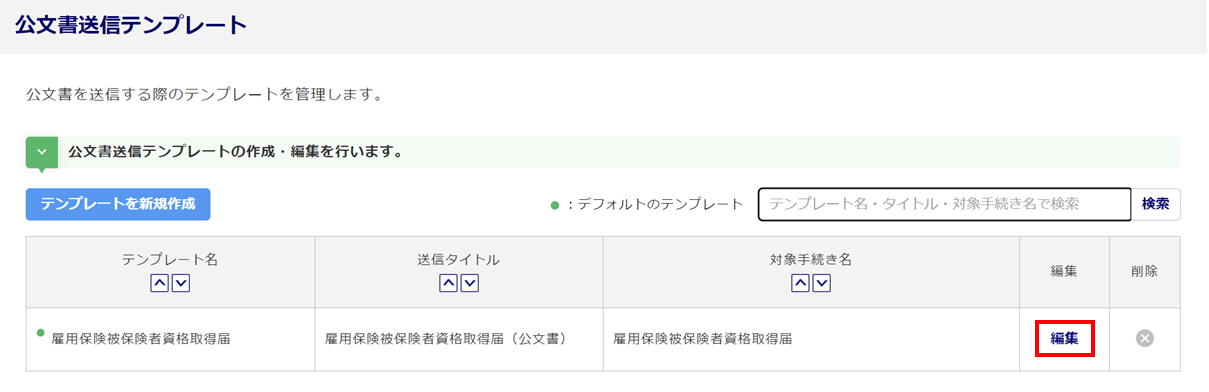This screenshot has height=392, width=1209.
Task: Create a new template with テンプレートを新規作成
Action: click(118, 203)
